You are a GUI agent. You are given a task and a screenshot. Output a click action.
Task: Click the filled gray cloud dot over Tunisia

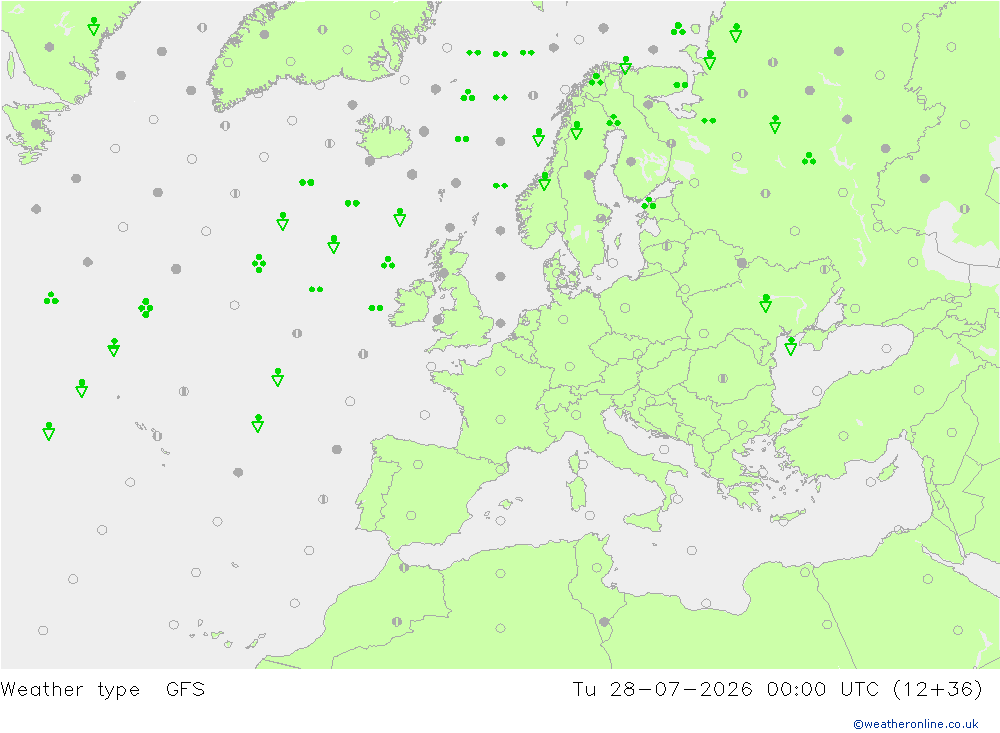(x=604, y=622)
